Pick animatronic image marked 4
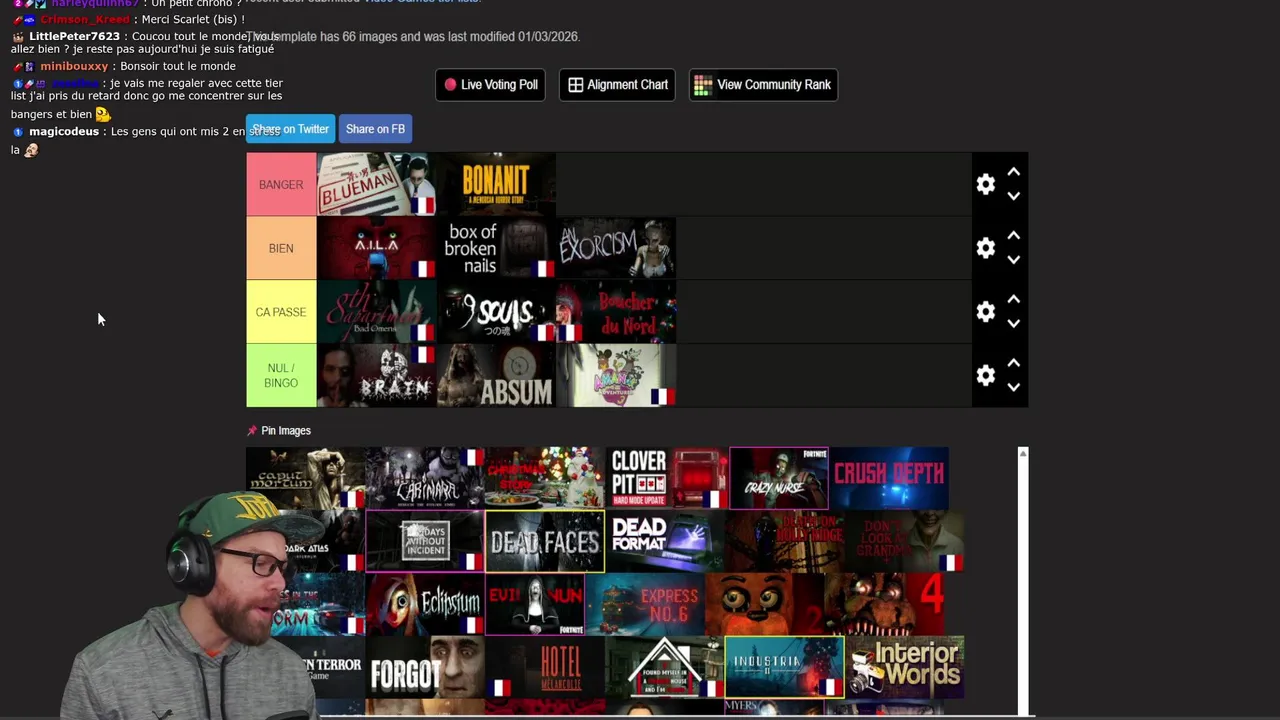The height and width of the screenshot is (720, 1280). coord(885,604)
